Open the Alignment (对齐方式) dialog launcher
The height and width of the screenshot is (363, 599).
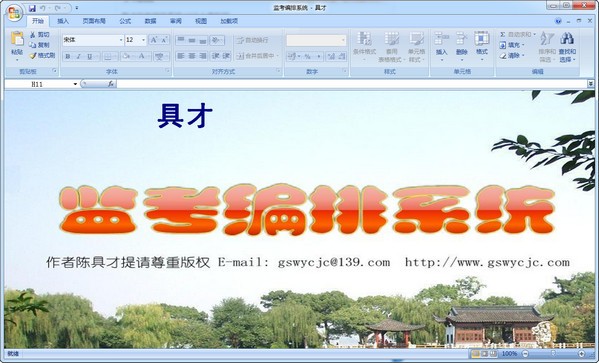pyautogui.click(x=278, y=71)
